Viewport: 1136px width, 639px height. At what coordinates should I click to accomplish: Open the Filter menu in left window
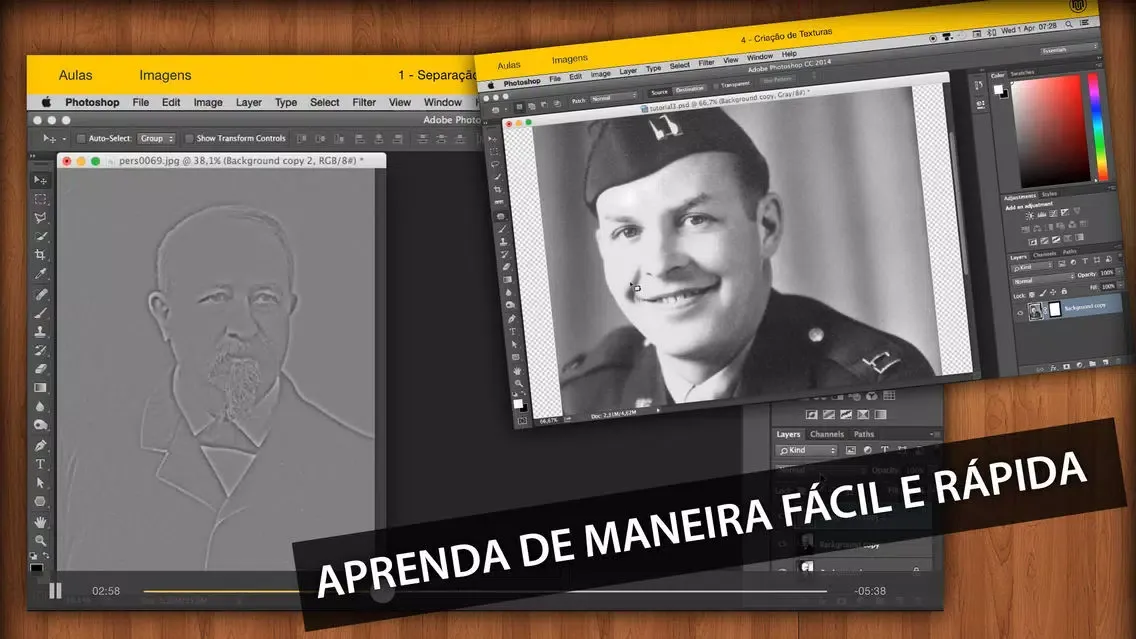364,102
